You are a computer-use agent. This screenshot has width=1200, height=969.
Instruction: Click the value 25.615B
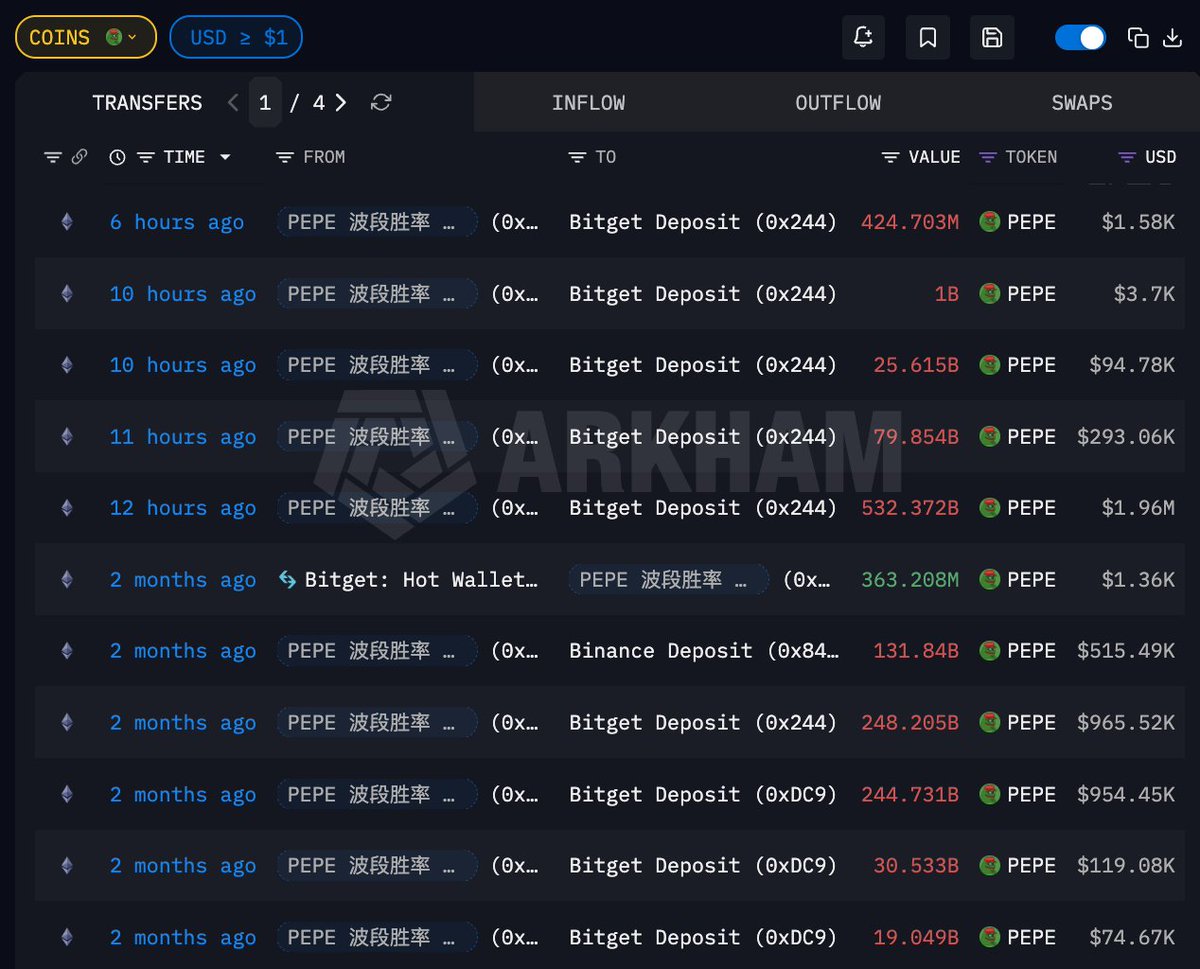click(x=916, y=365)
